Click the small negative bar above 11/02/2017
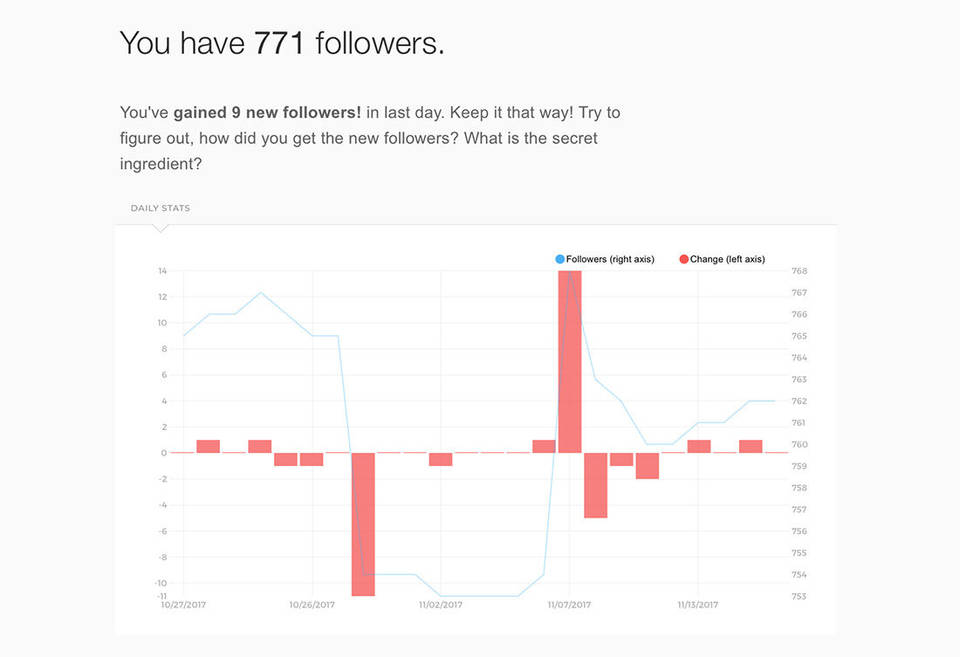The height and width of the screenshot is (657, 960). pyautogui.click(x=441, y=459)
